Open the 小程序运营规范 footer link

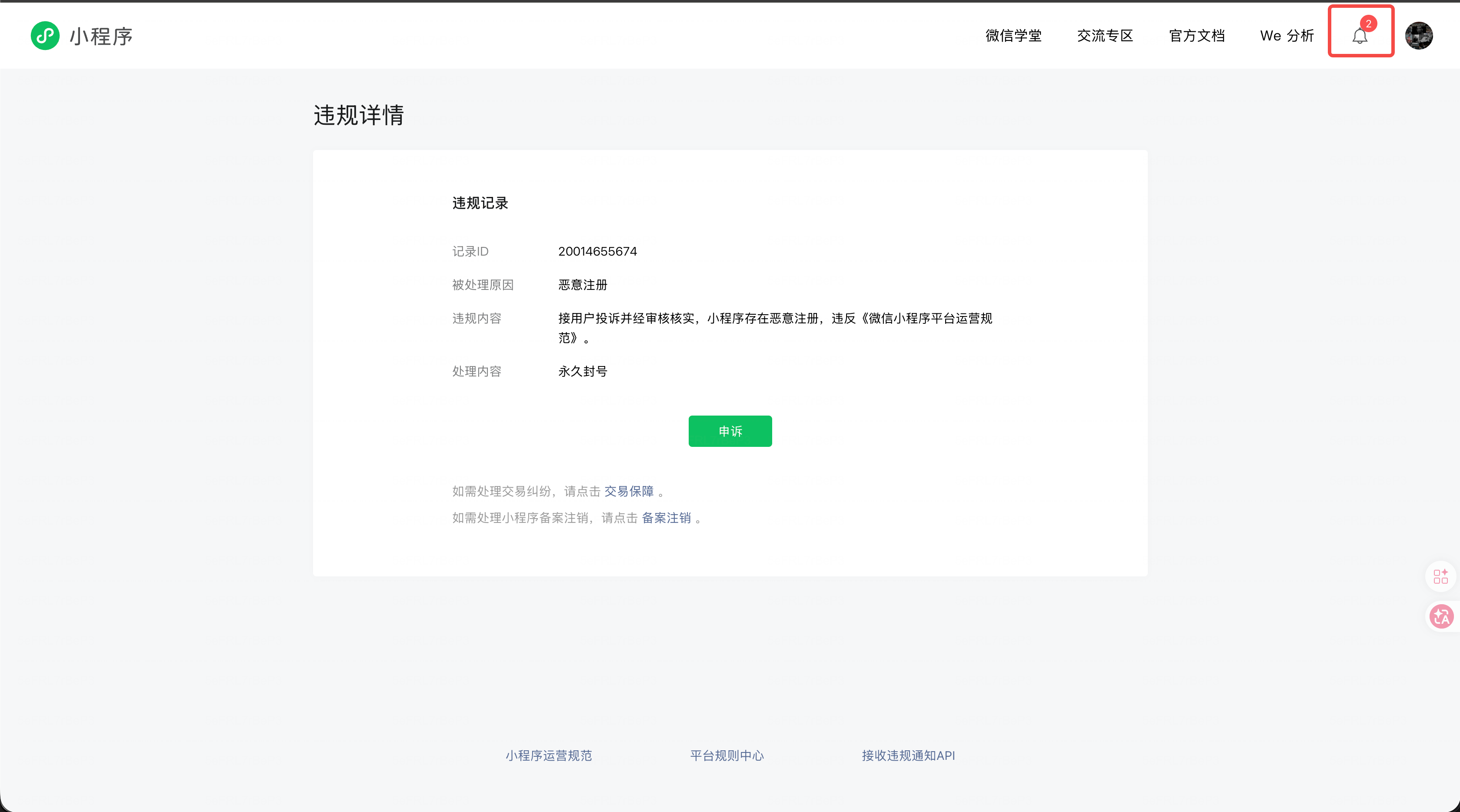point(549,755)
